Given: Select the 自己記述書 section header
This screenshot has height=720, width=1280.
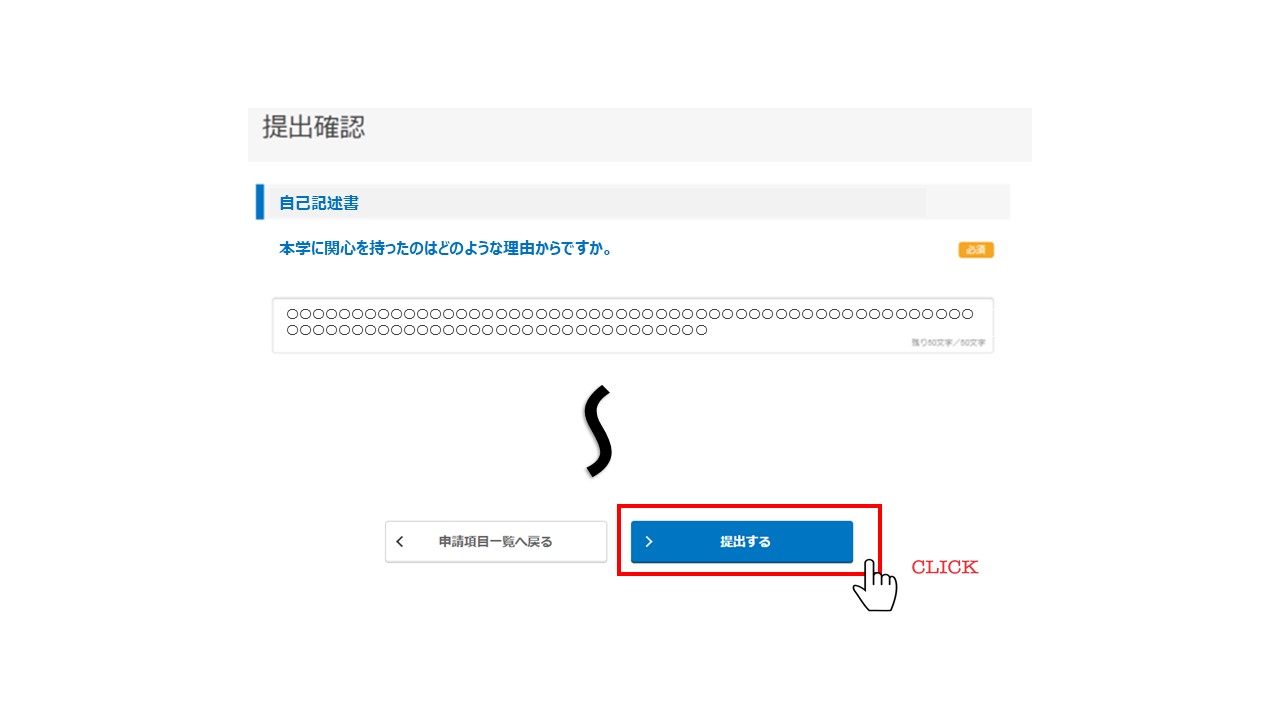Looking at the screenshot, I should pyautogui.click(x=319, y=202).
